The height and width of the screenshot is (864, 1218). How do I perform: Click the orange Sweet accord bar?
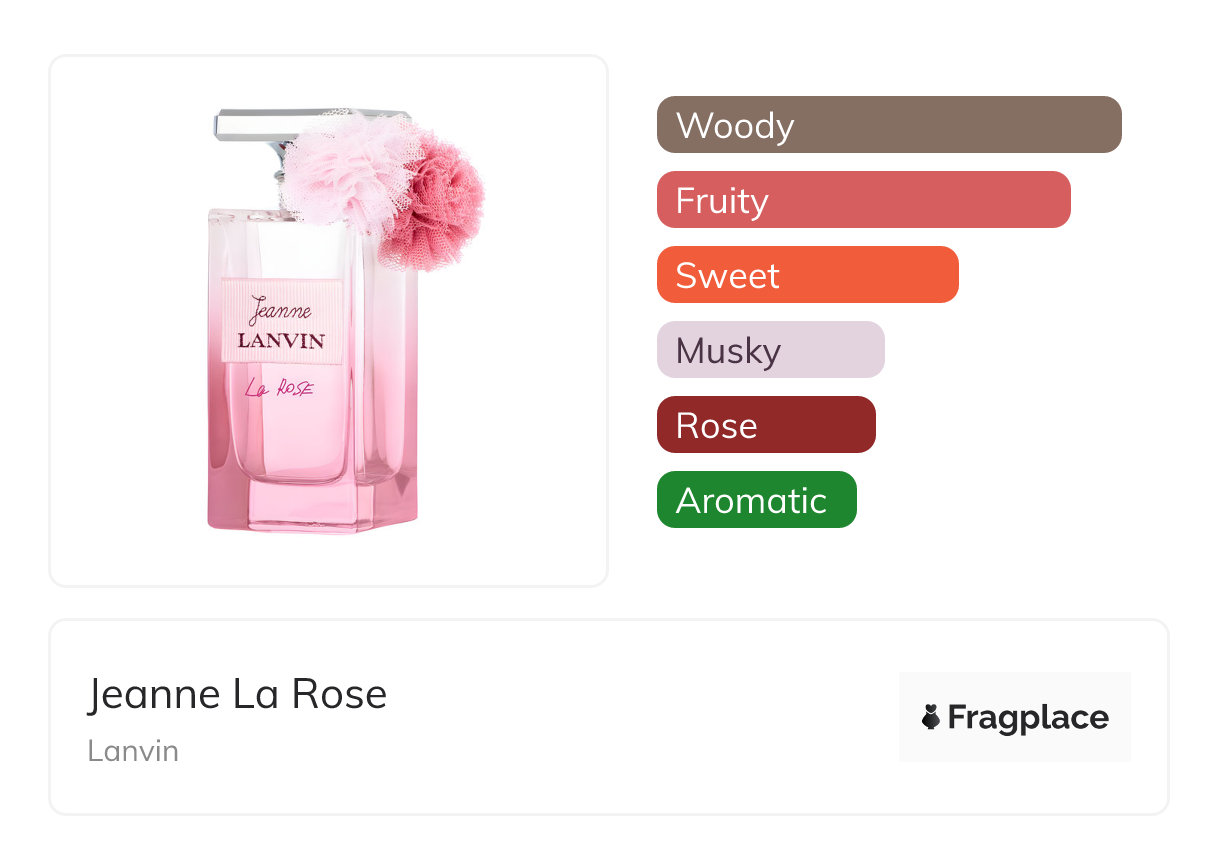[x=807, y=275]
